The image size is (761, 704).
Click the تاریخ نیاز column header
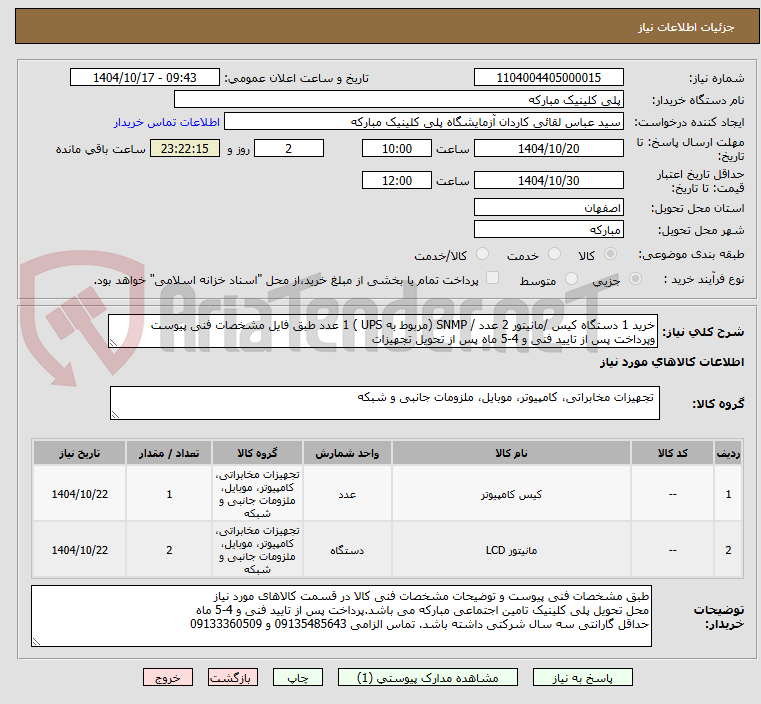tap(80, 453)
